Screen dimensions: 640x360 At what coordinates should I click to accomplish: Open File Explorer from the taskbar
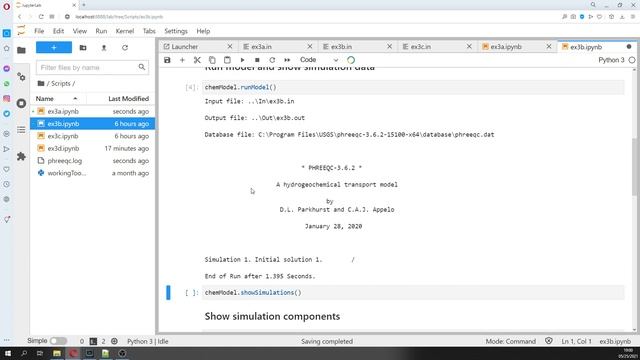point(57,353)
